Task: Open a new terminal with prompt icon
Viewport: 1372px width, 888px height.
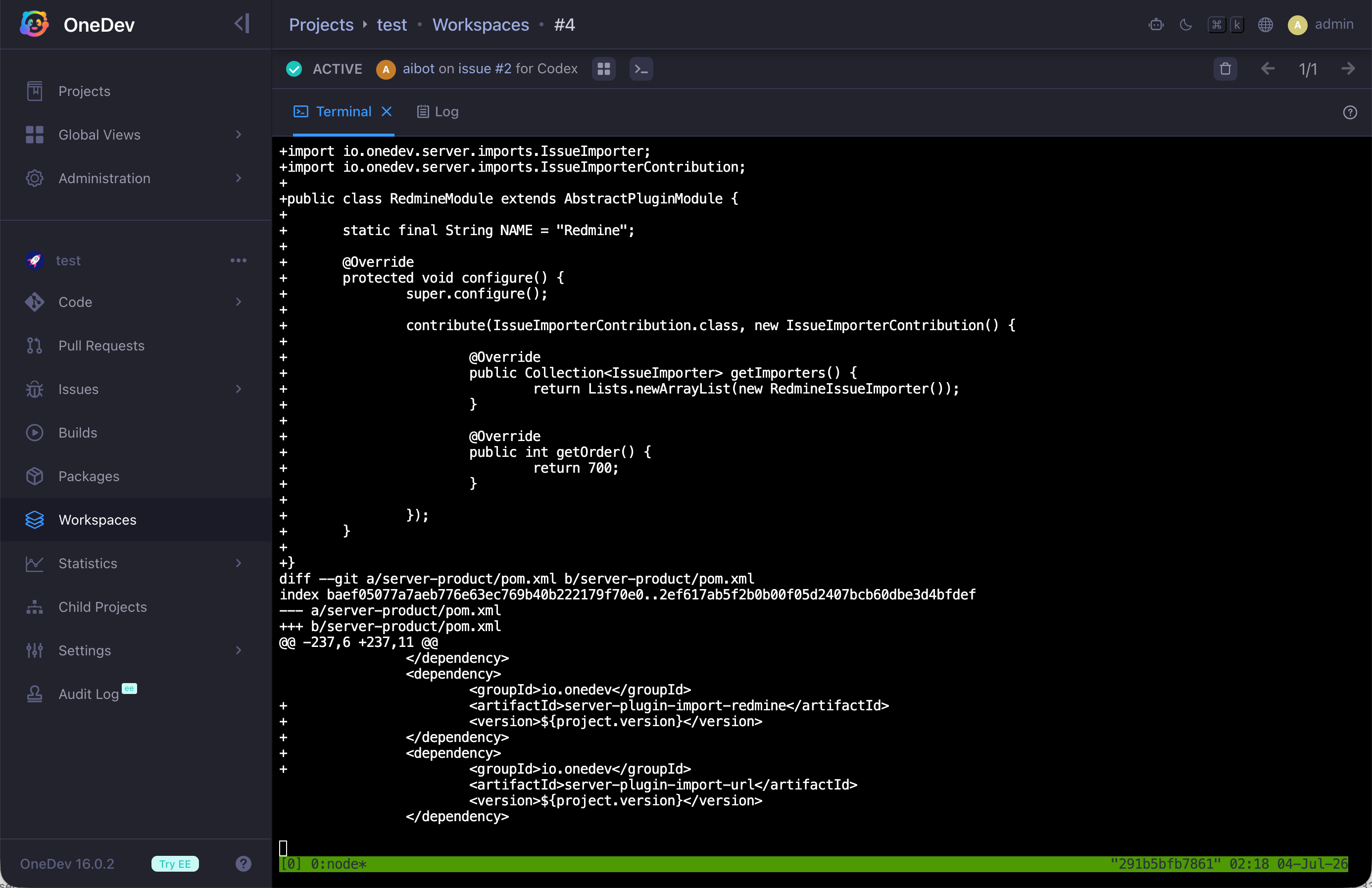Action: (x=641, y=69)
